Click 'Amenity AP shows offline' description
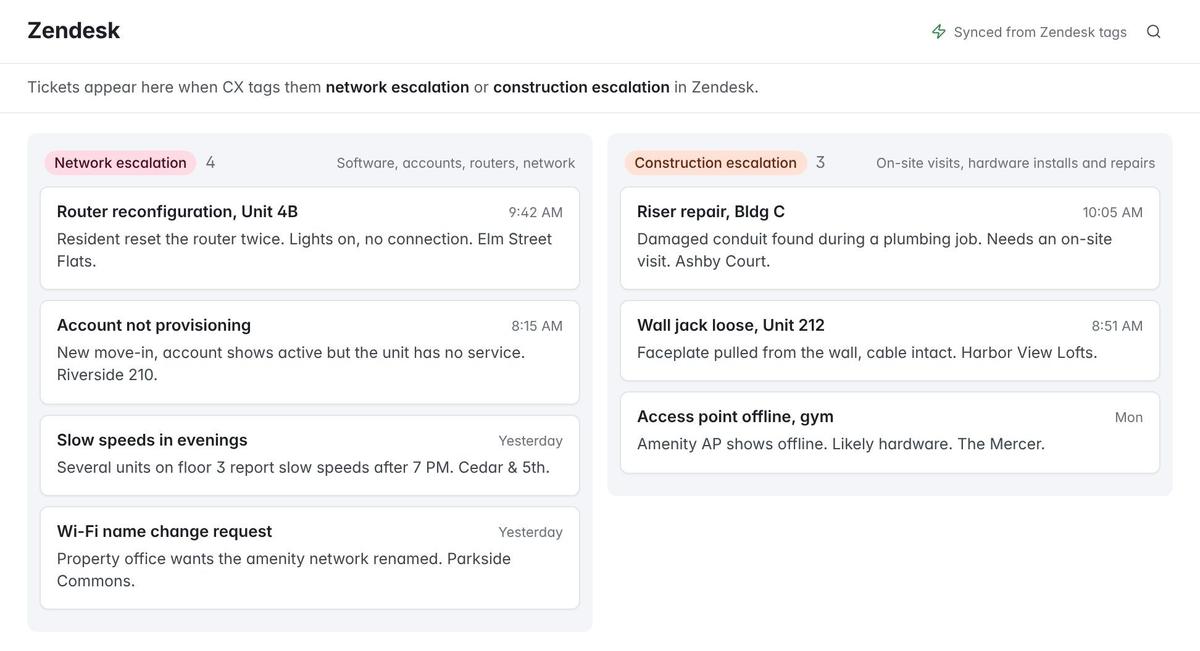This screenshot has height=651, width=1200. [841, 444]
